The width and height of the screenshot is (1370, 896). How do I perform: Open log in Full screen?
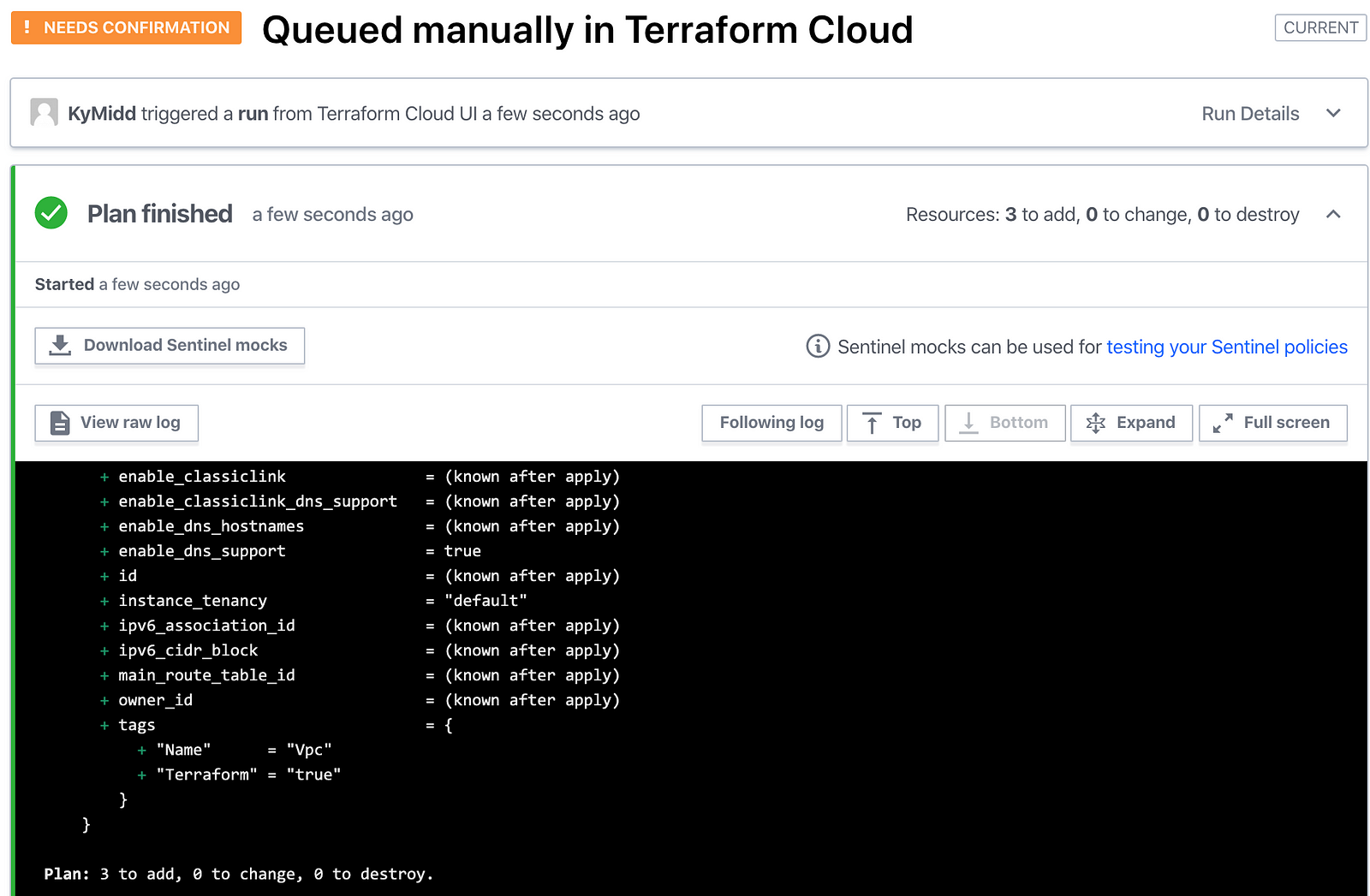point(1272,423)
